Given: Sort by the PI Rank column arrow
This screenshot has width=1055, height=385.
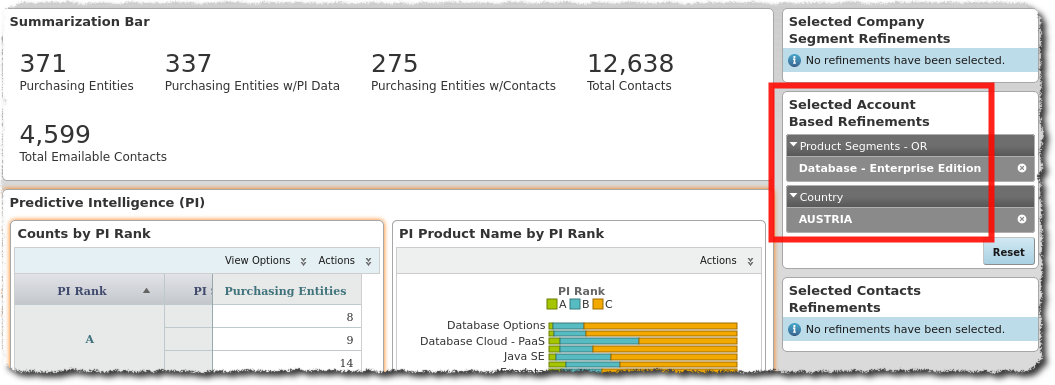Looking at the screenshot, I should 146,291.
